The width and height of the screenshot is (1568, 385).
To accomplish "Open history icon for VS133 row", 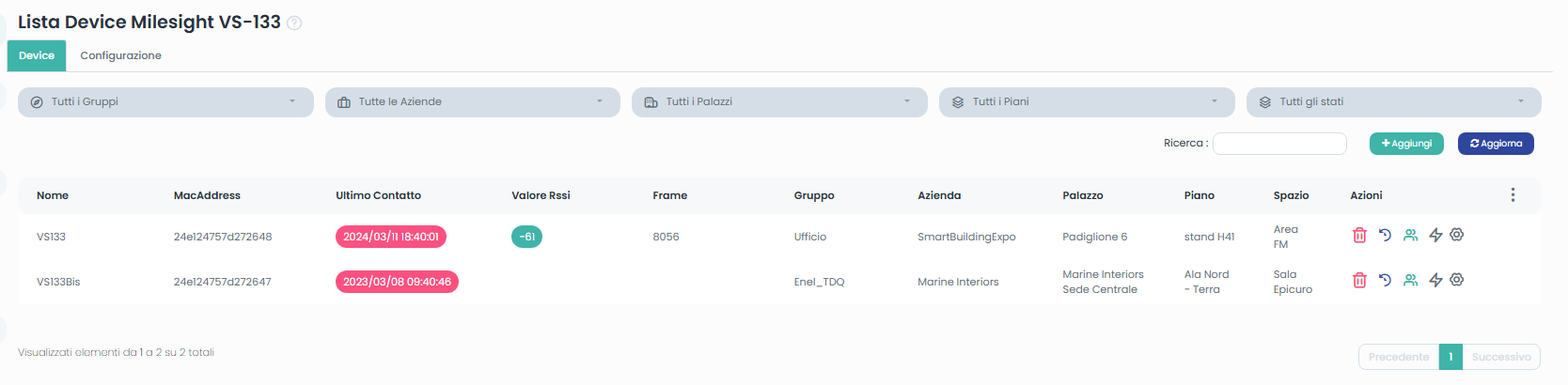I will tap(1385, 235).
